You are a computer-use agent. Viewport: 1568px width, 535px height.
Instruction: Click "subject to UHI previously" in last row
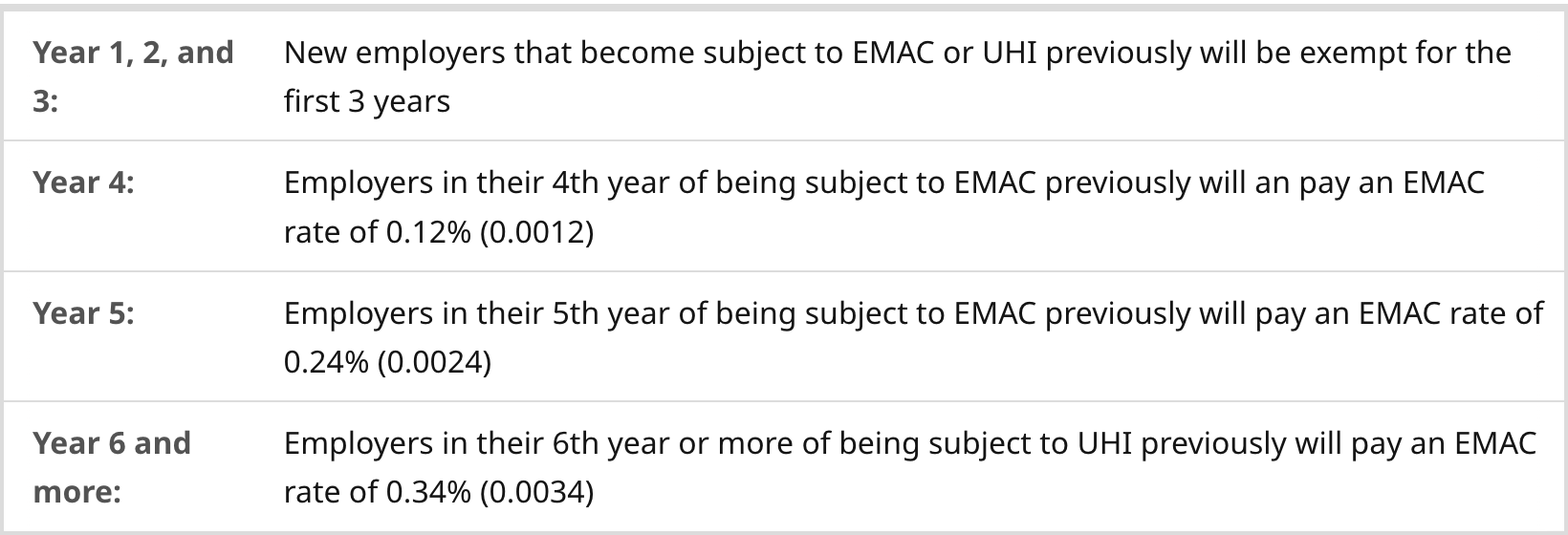[1107, 444]
